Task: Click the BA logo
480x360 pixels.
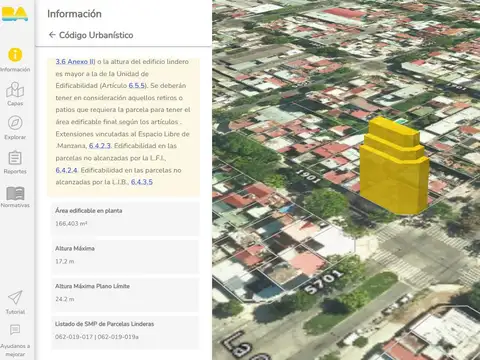Action: 15,13
